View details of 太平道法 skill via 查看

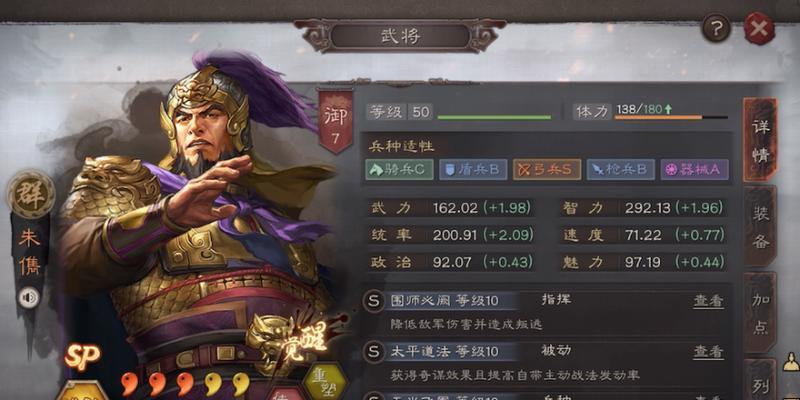[x=708, y=352]
